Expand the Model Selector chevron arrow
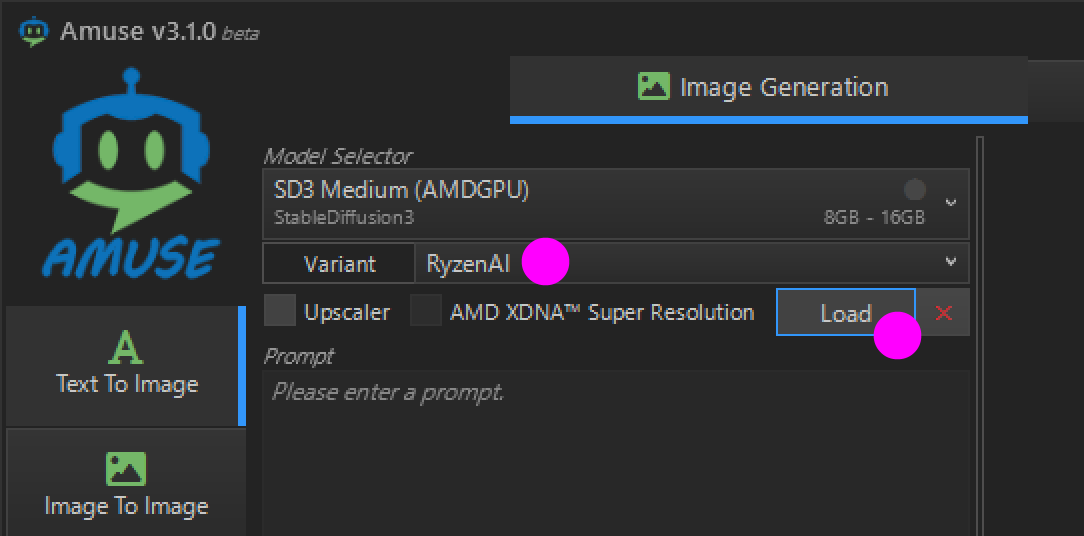The width and height of the screenshot is (1084, 536). 951,203
